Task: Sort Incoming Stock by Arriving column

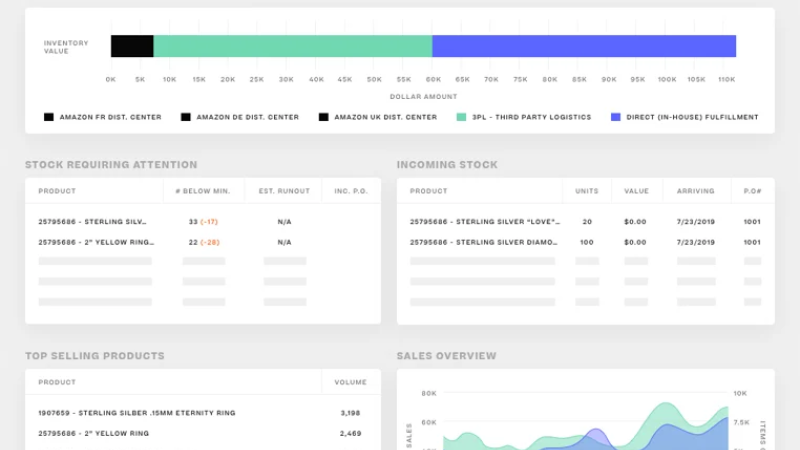Action: tap(695, 191)
